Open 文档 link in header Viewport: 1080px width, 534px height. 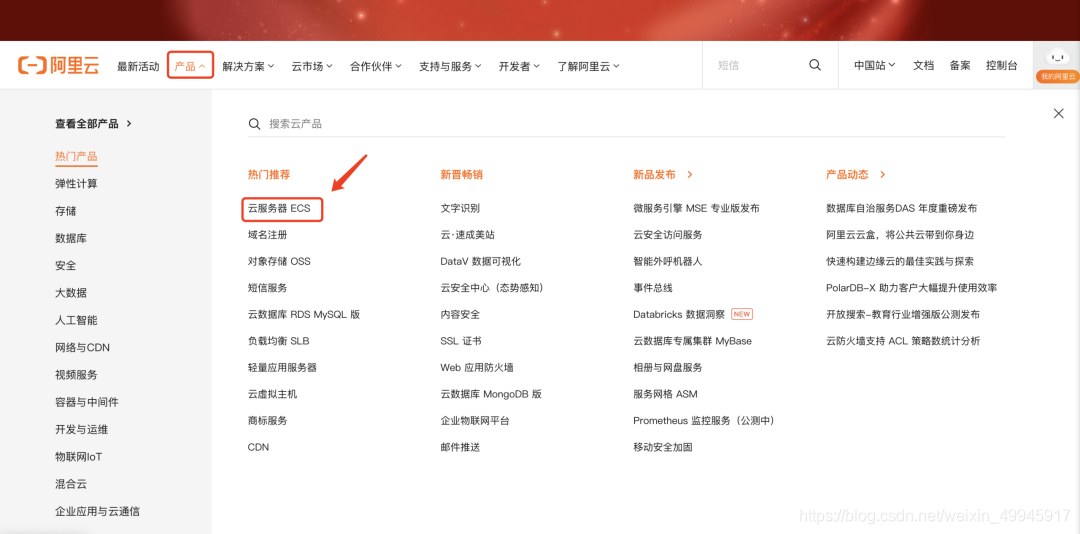(x=924, y=65)
